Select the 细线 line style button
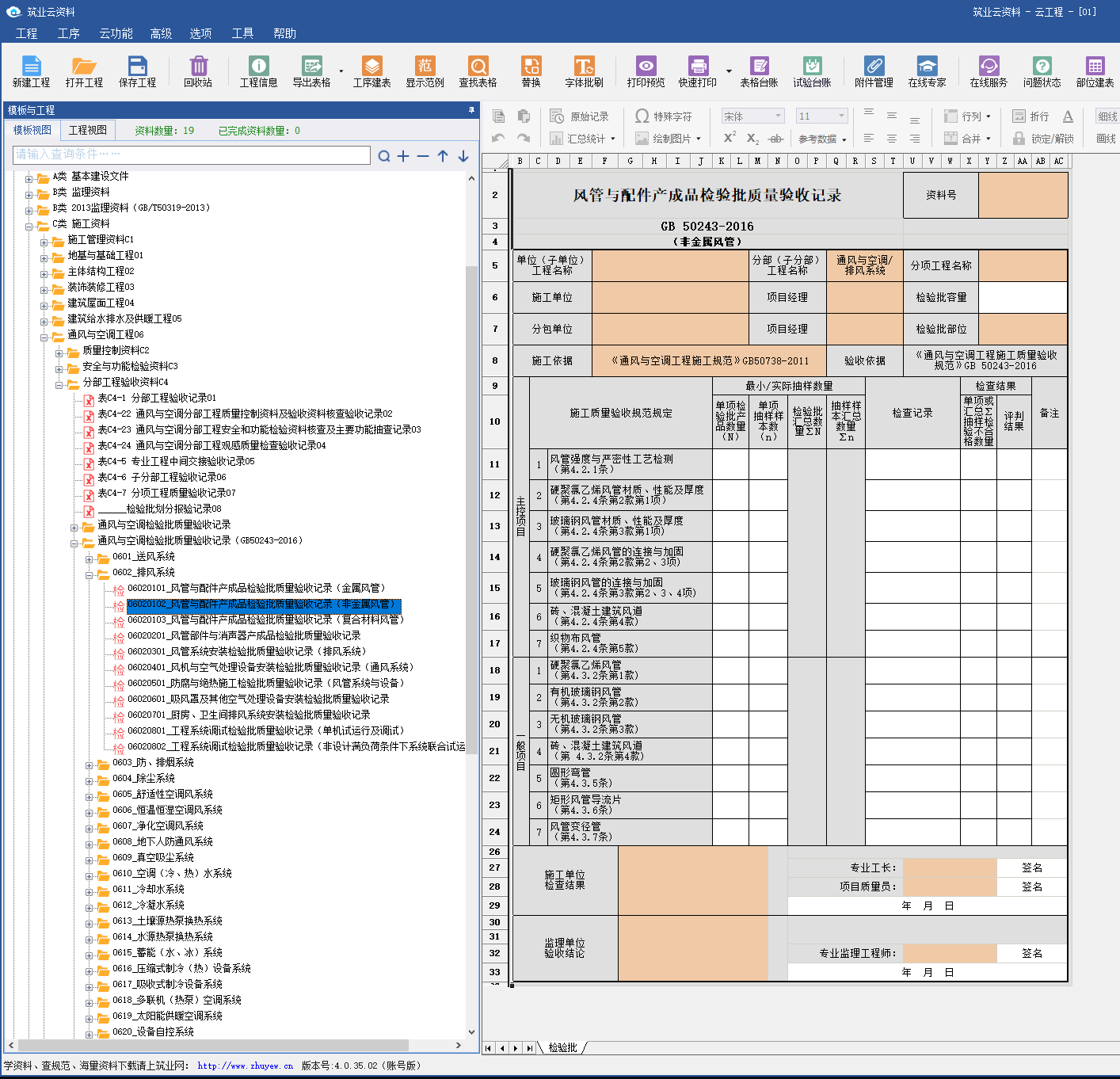This screenshot has height=1079, width=1120. [x=1107, y=116]
